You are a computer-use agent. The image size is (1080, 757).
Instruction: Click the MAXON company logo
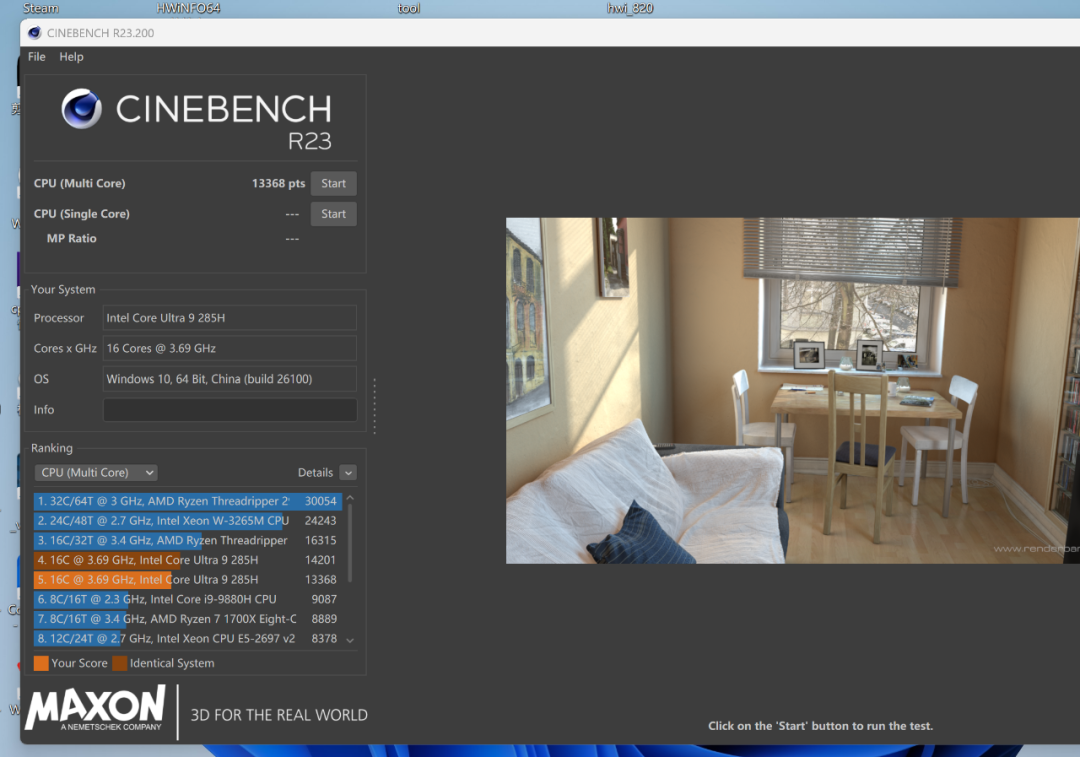coord(96,707)
